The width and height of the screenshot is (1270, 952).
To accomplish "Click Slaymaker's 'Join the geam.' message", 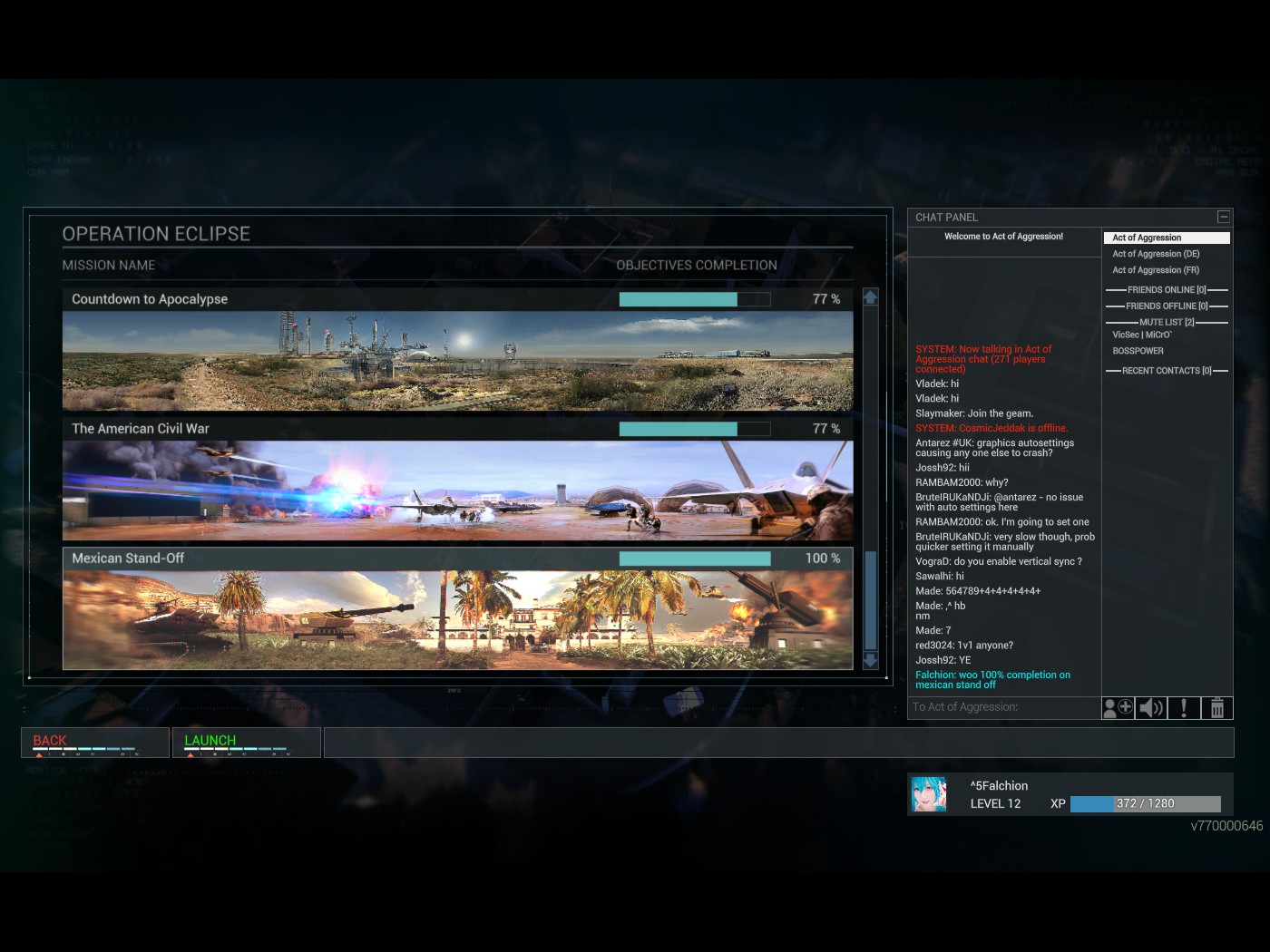I will 974,413.
